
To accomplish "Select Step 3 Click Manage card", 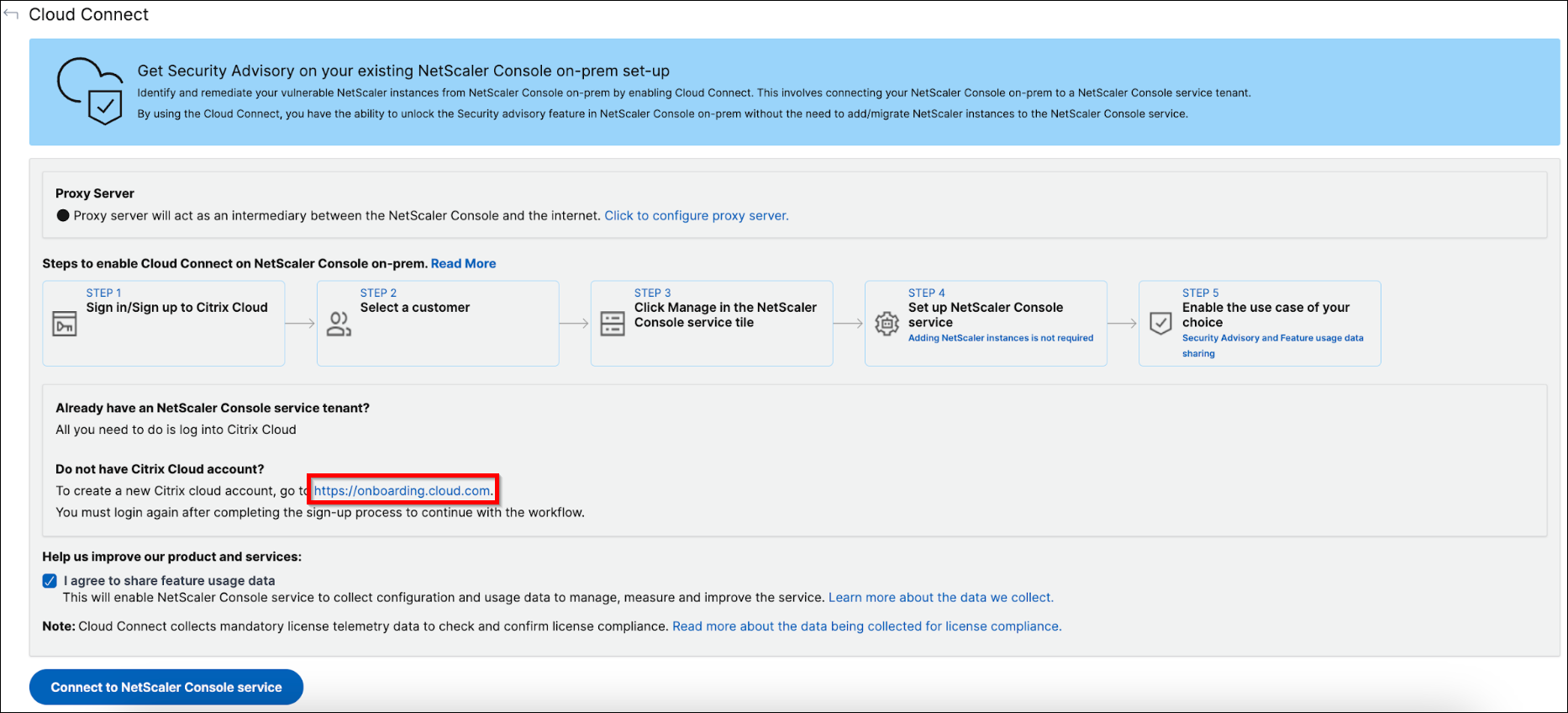I will click(712, 323).
